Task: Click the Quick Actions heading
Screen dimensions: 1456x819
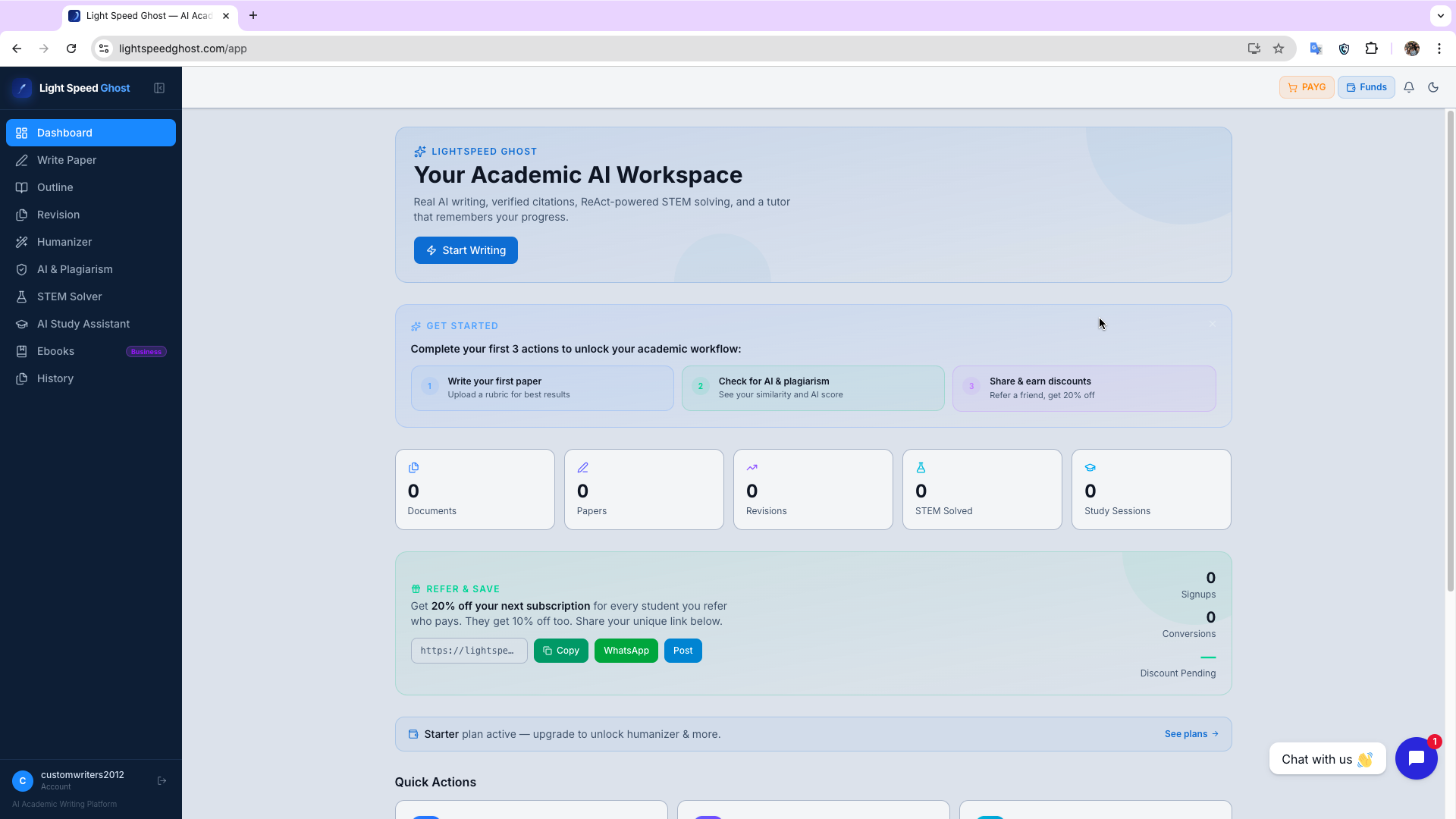Action: point(435,782)
